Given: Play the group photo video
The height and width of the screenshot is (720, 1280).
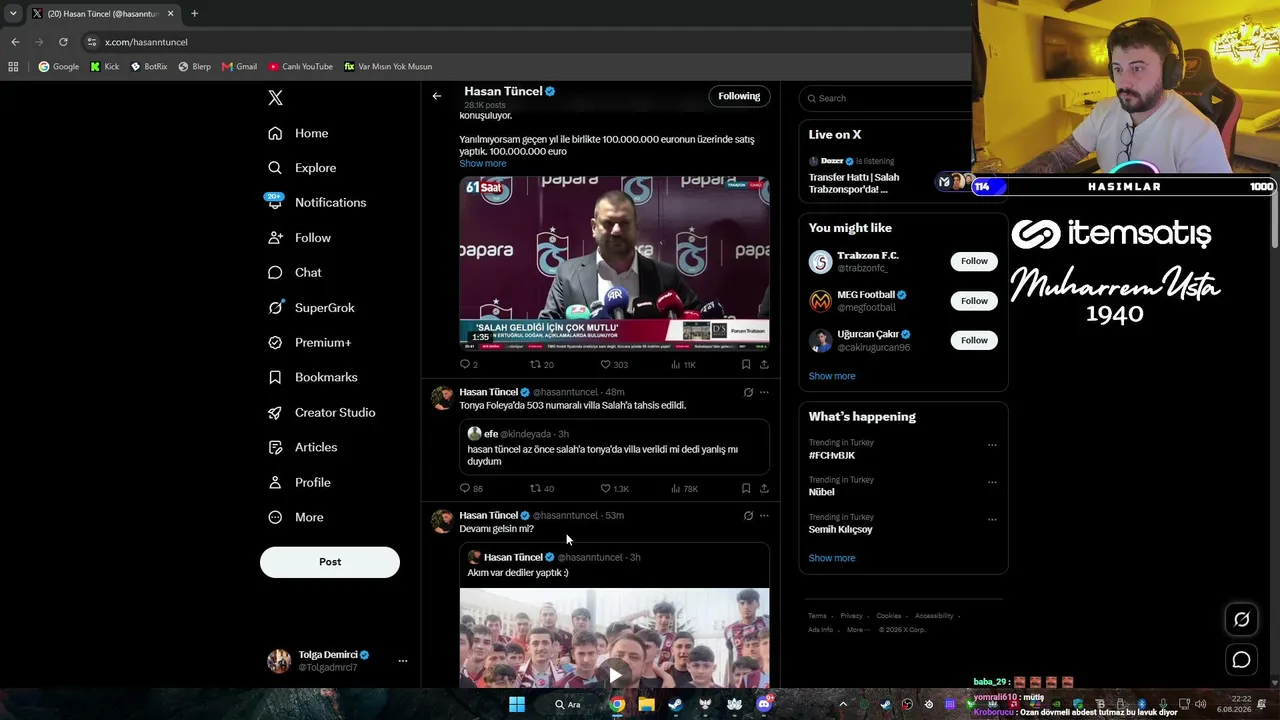Looking at the screenshot, I should point(614,675).
